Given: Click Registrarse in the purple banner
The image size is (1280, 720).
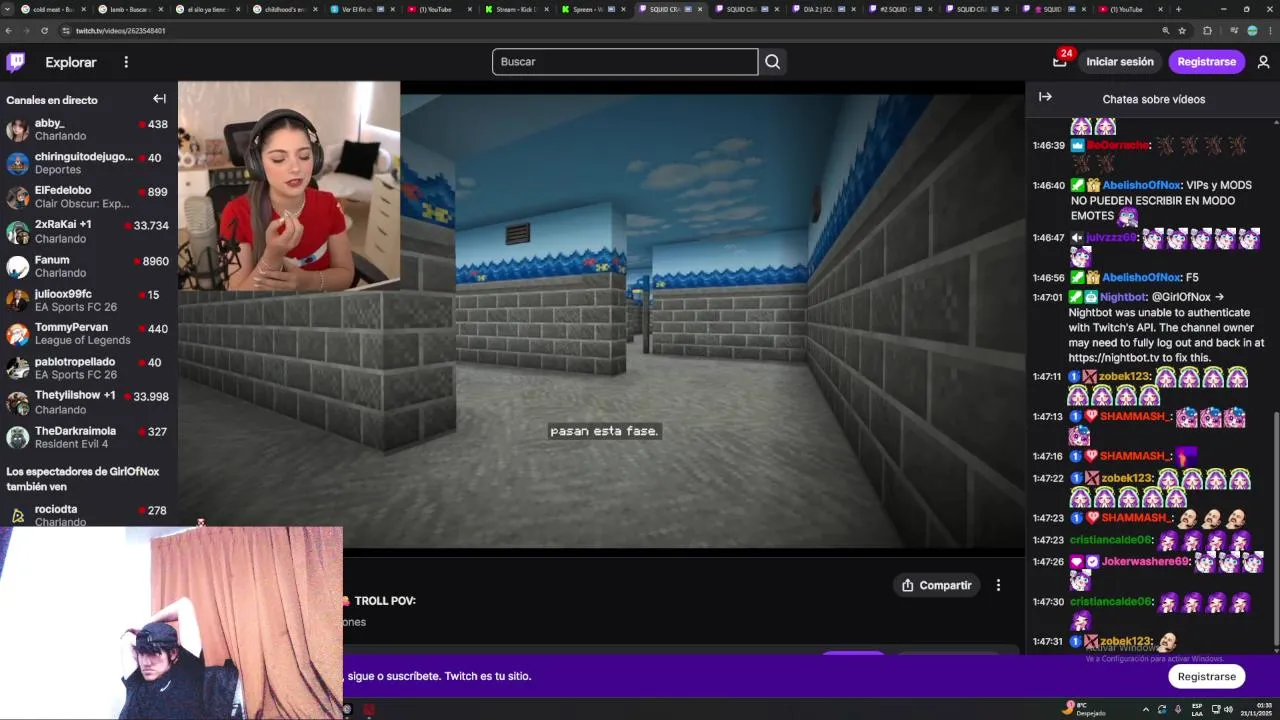Looking at the screenshot, I should (x=1206, y=676).
